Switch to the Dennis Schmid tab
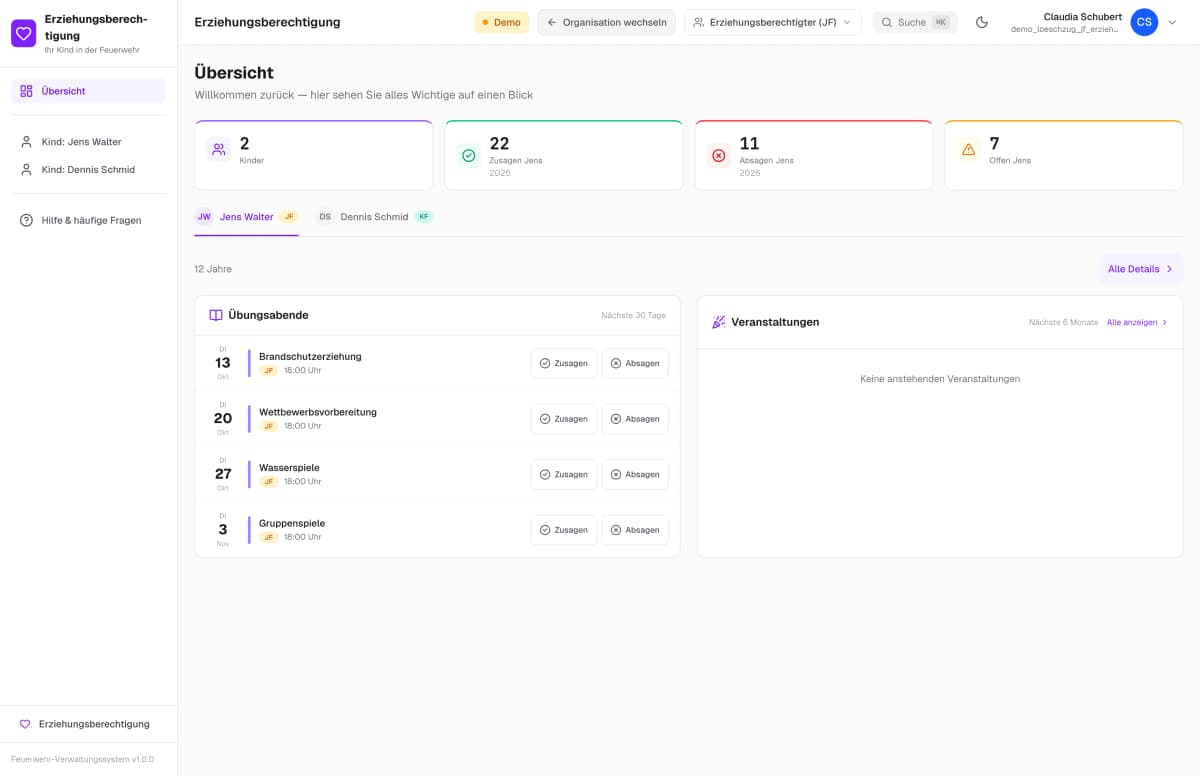 coord(375,217)
